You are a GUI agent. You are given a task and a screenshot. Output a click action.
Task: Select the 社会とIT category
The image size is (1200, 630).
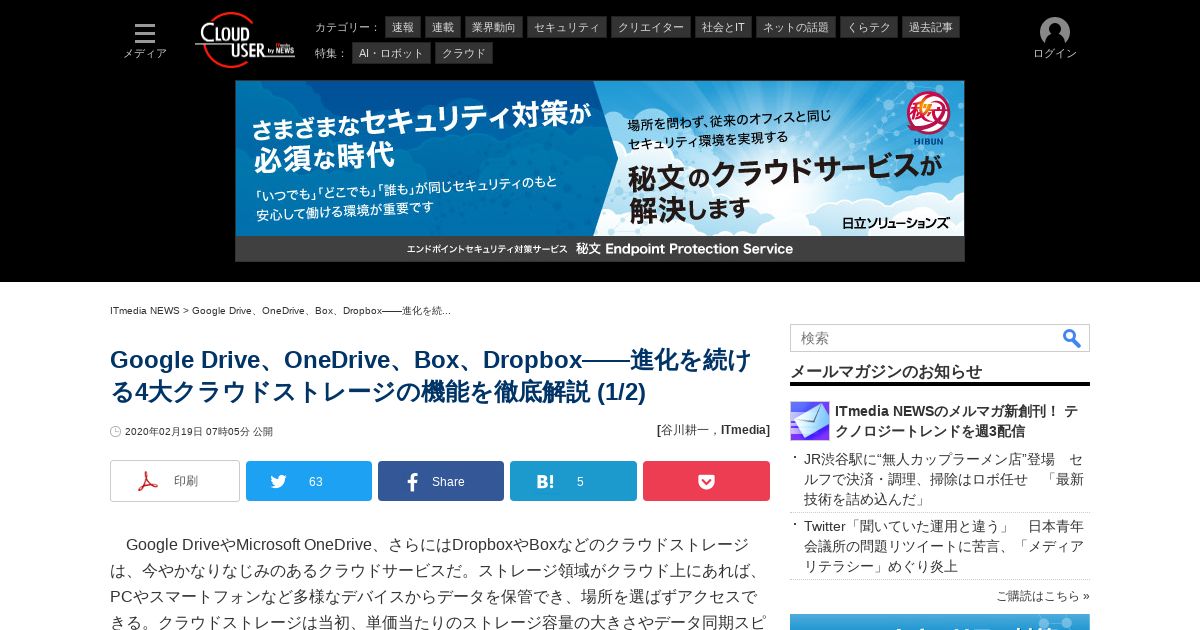[x=723, y=27]
